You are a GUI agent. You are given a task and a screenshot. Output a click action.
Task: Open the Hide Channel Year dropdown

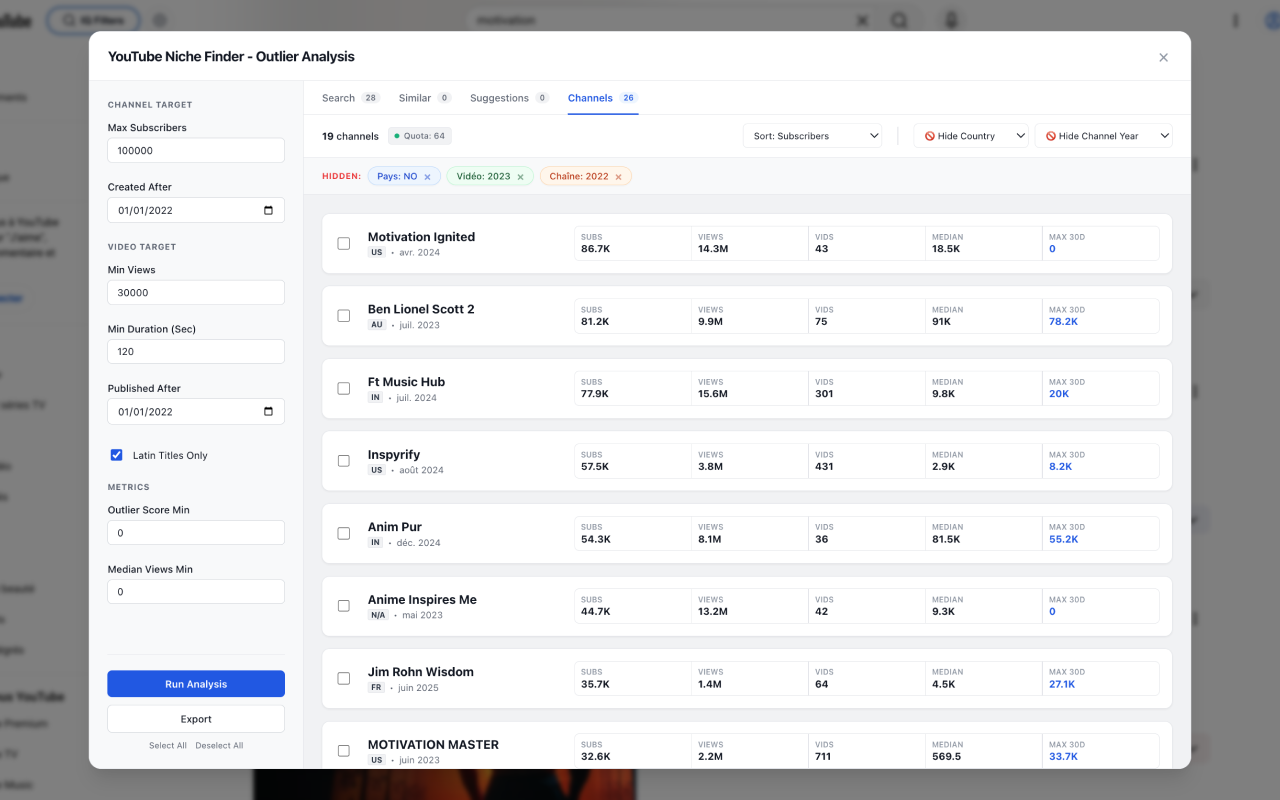tap(1103, 136)
